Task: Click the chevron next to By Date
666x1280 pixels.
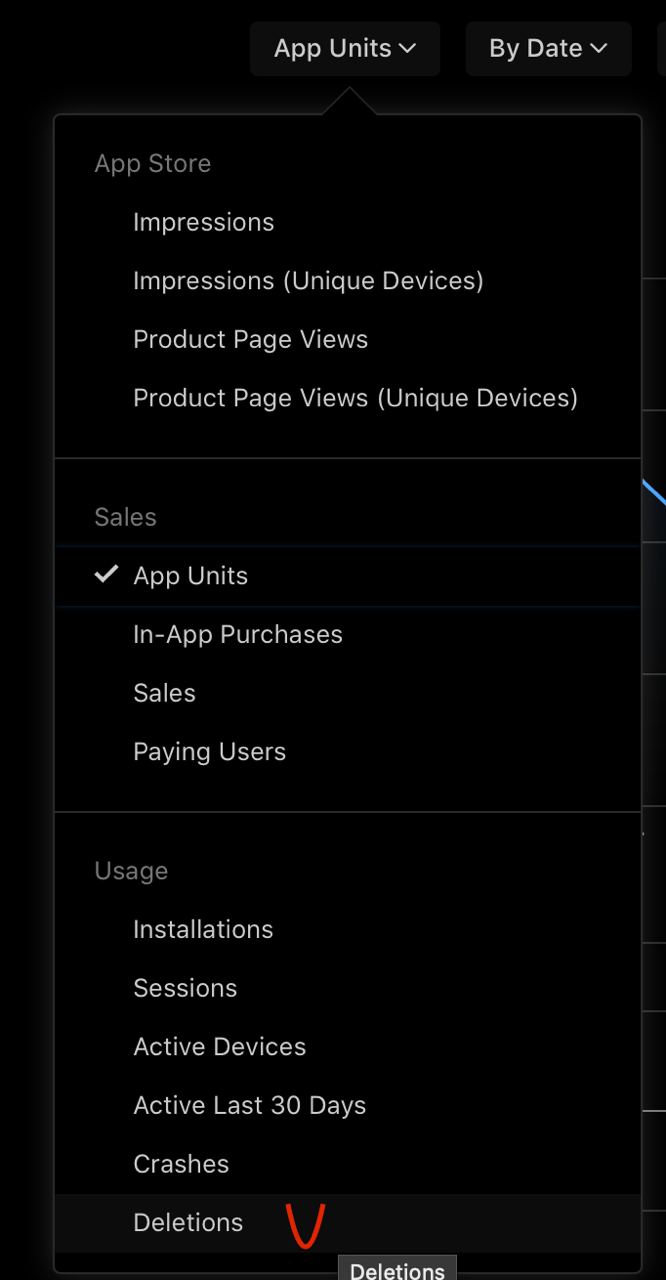Action: (x=599, y=48)
